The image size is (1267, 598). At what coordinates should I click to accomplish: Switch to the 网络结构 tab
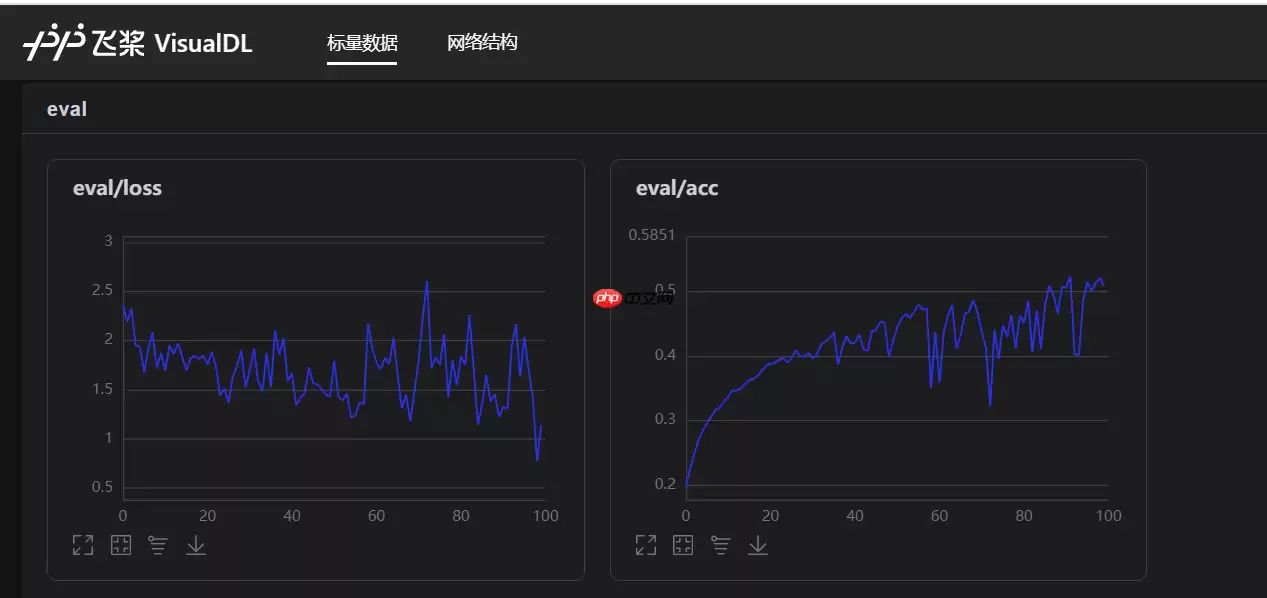pyautogui.click(x=482, y=44)
